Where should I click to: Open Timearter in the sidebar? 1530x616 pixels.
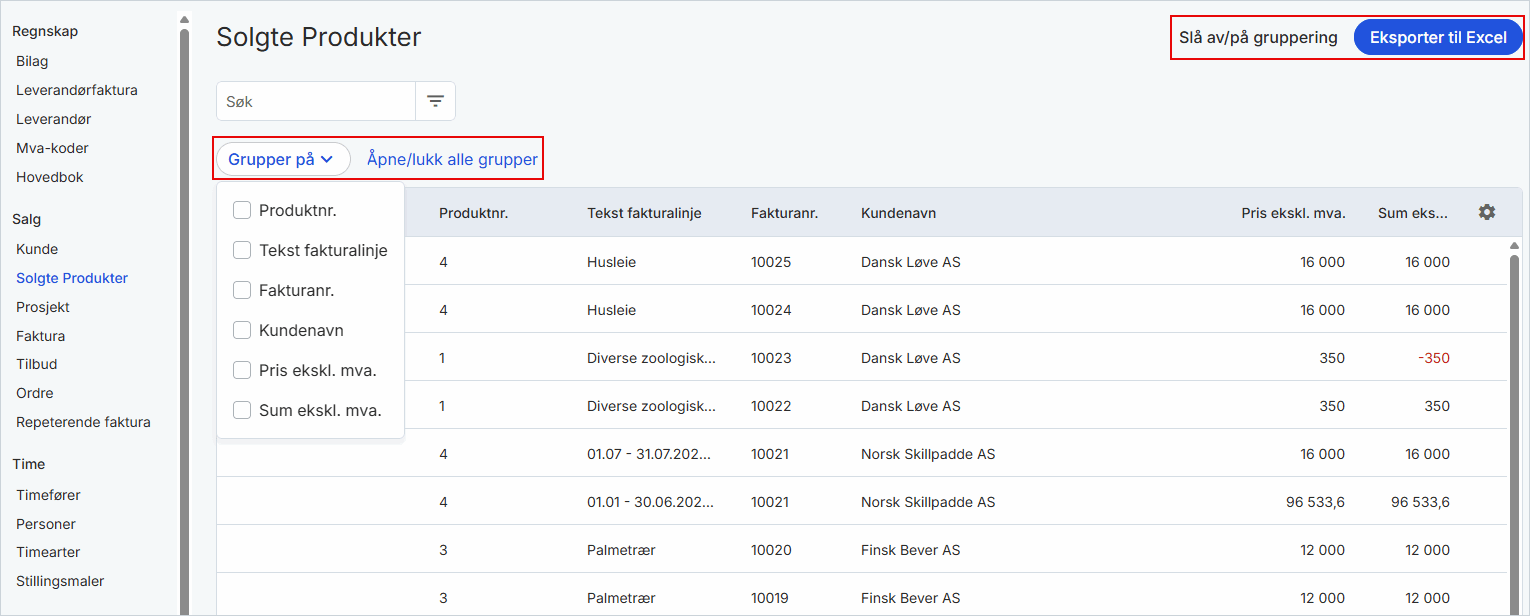(48, 552)
